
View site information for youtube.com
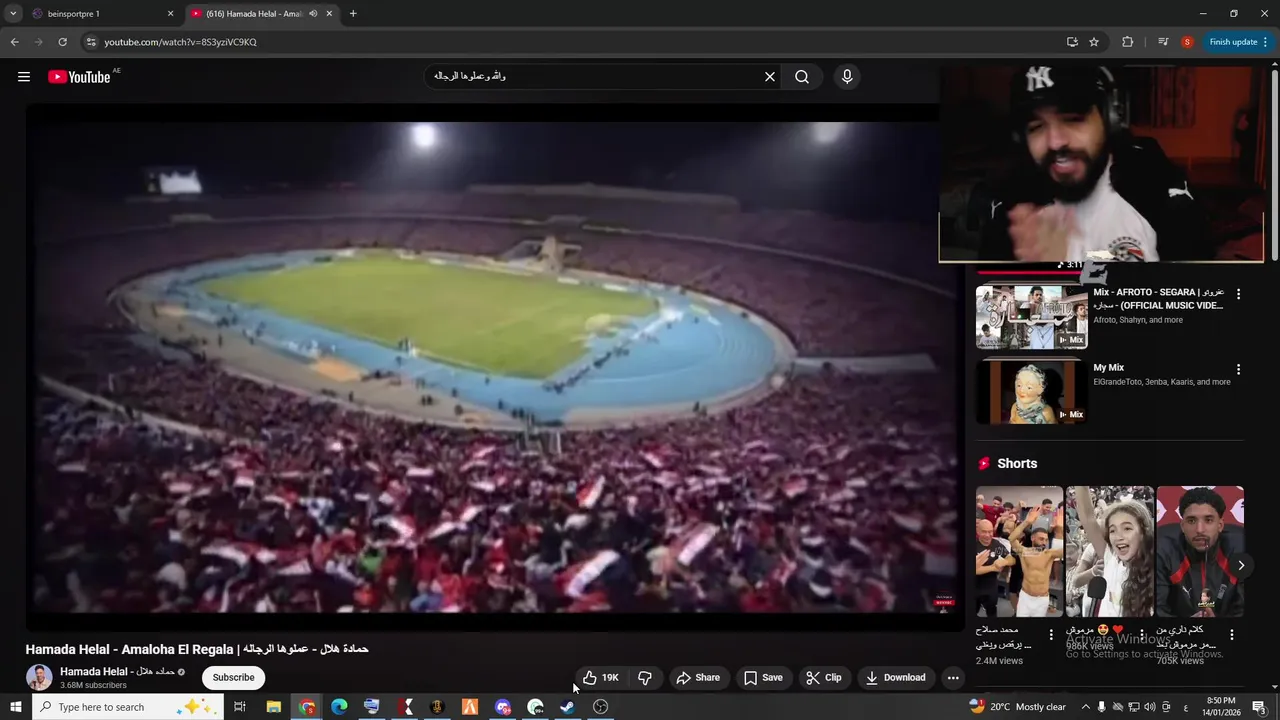pos(91,42)
